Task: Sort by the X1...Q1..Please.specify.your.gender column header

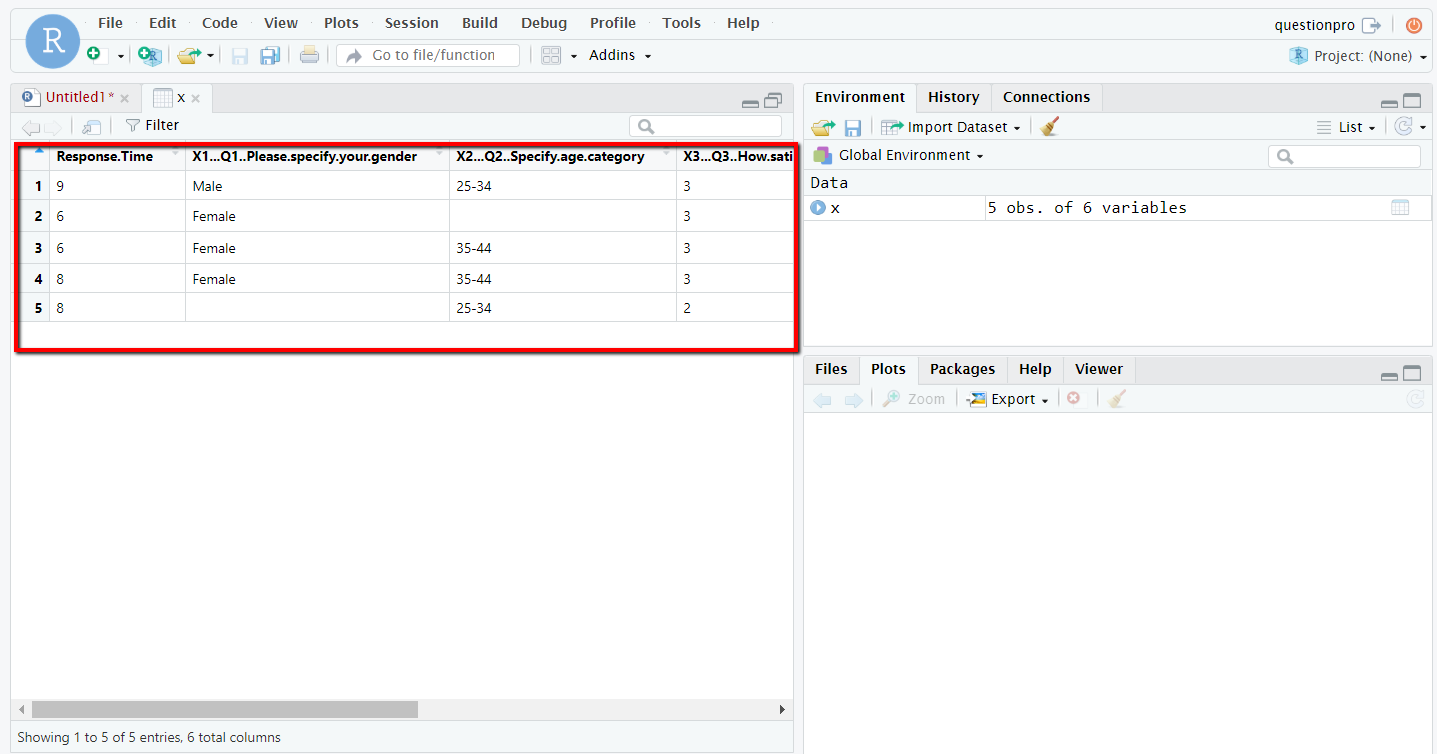Action: click(x=318, y=156)
